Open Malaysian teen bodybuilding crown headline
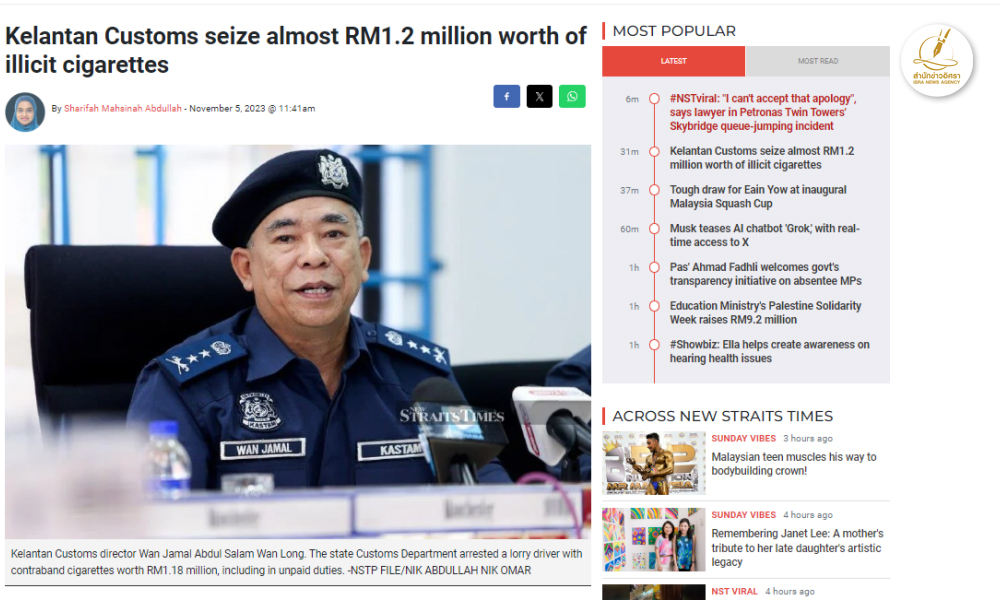1000x600 pixels. (794, 464)
